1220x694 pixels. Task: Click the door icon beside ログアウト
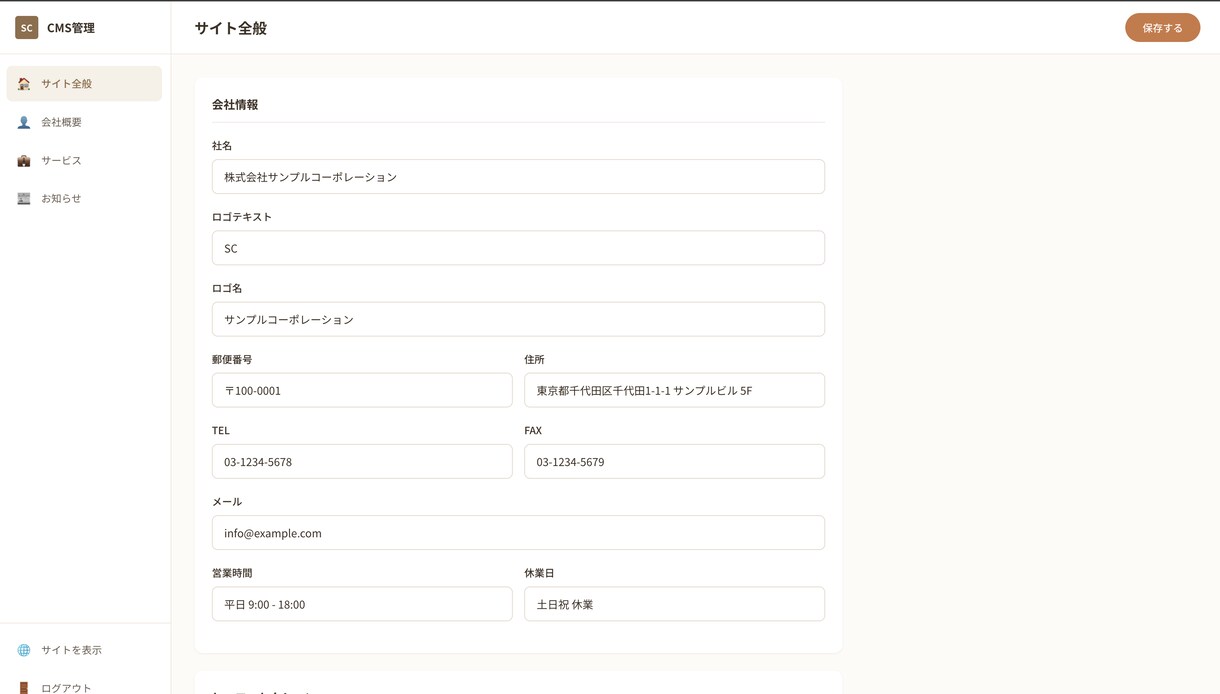pos(24,687)
